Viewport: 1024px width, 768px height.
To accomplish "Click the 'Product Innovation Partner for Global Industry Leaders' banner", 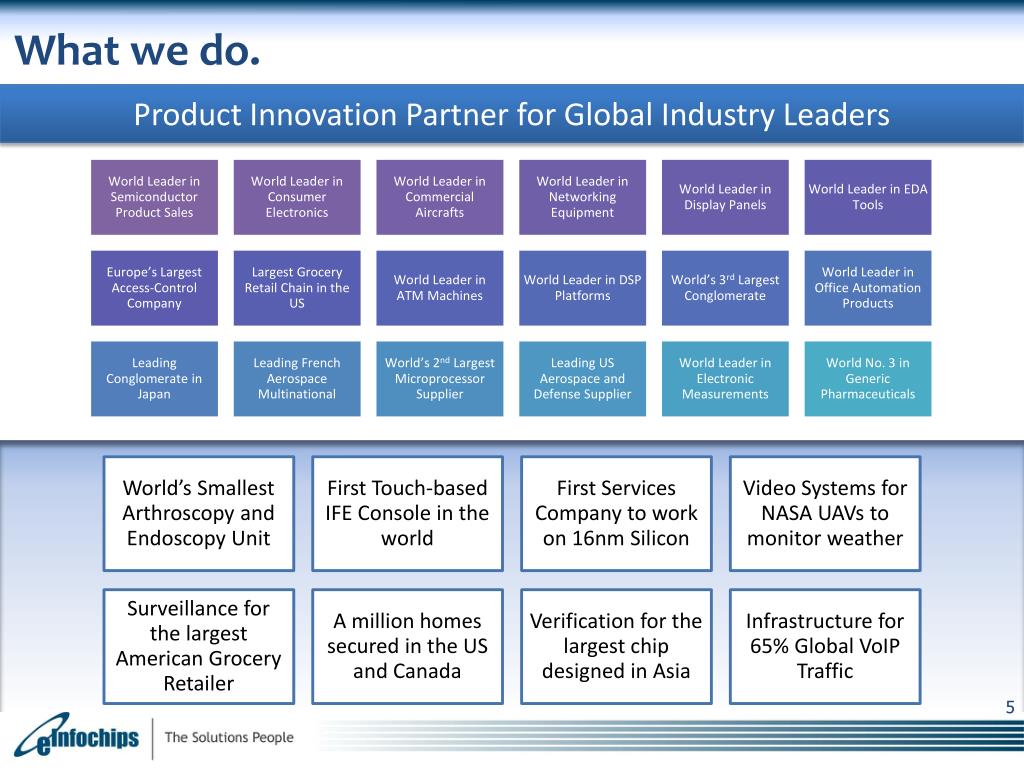I will pyautogui.click(x=512, y=114).
